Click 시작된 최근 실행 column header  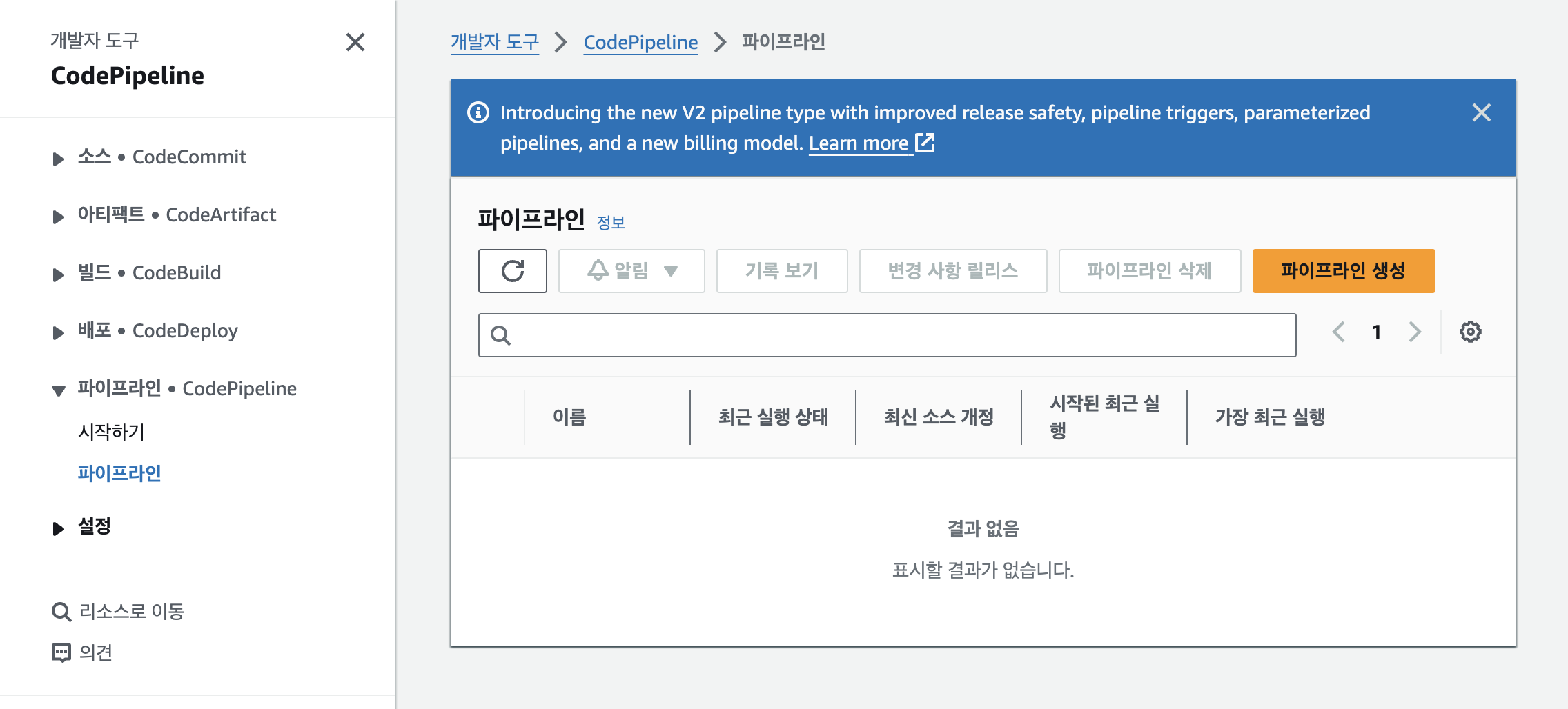pyautogui.click(x=1104, y=417)
